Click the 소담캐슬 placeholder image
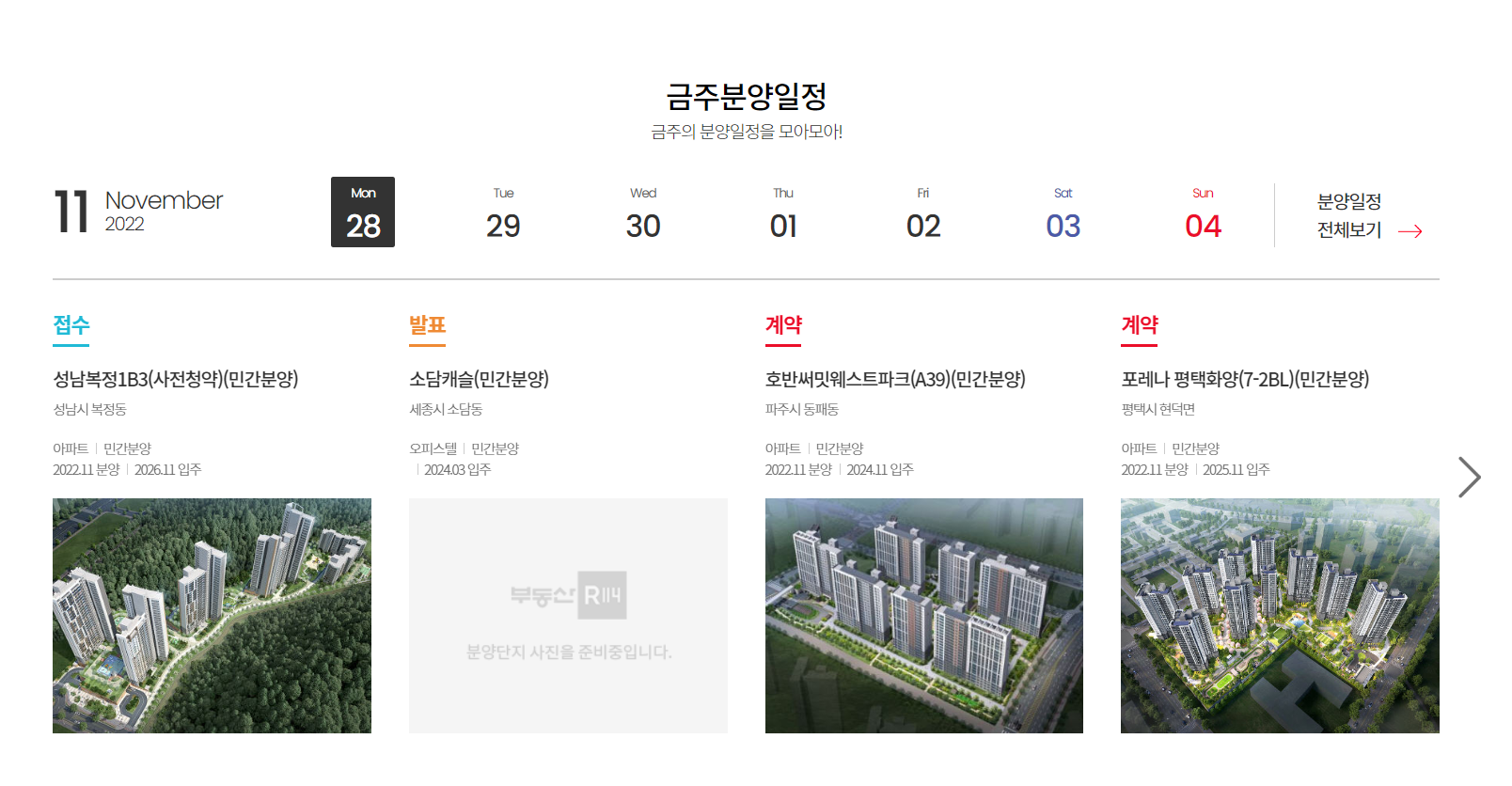This screenshot has width=1512, height=786. pos(568,616)
